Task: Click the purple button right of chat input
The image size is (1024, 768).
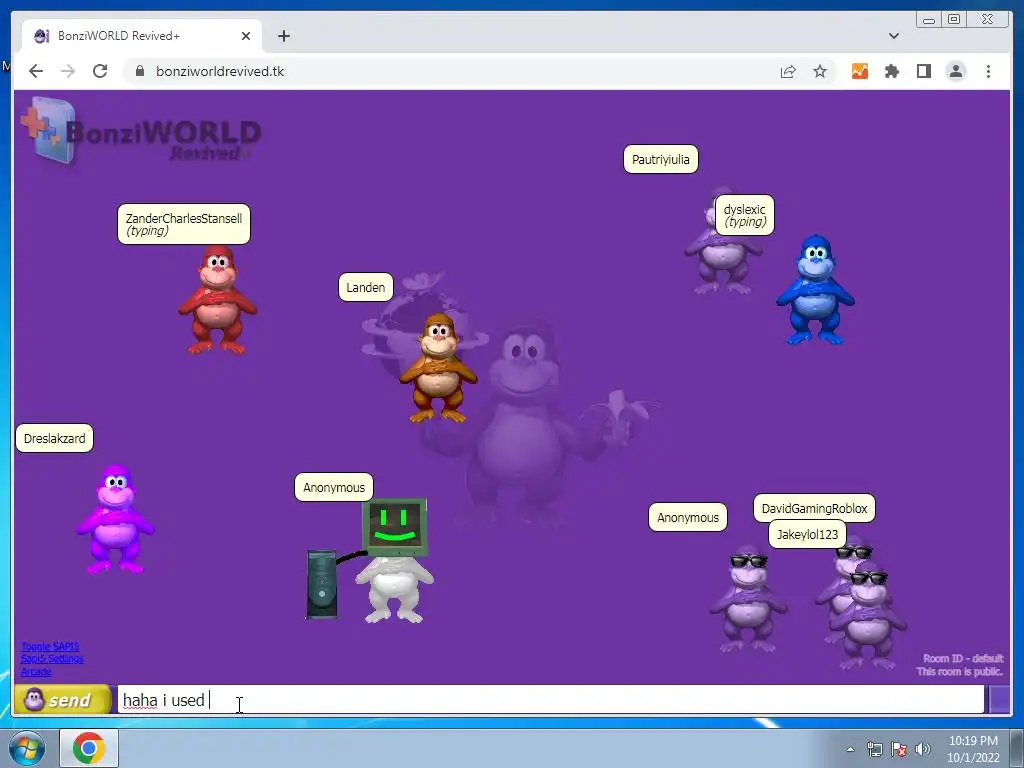Action: coord(999,699)
